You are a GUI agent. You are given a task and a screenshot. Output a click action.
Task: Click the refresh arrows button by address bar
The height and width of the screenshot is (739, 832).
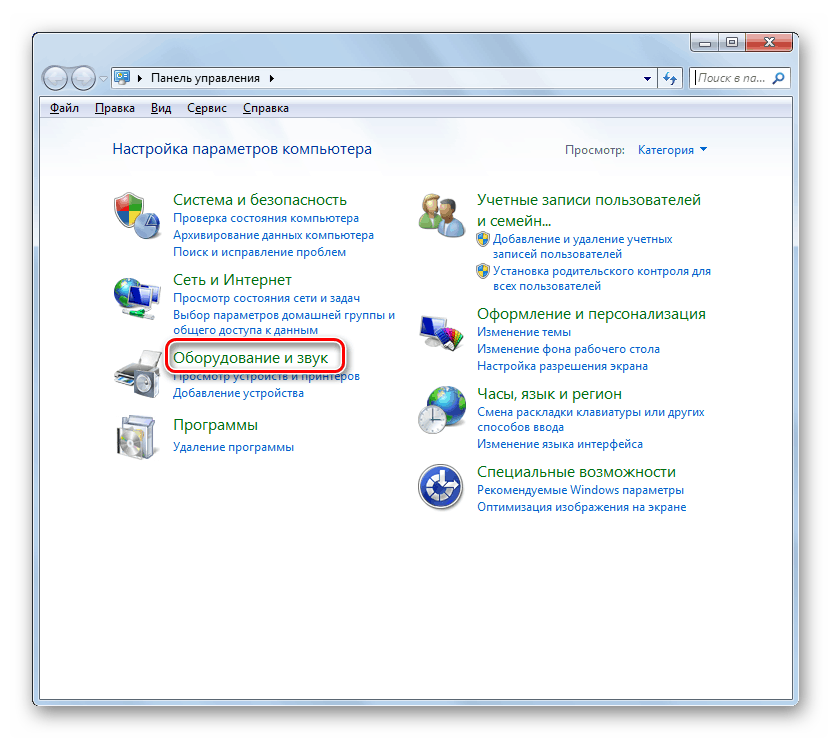click(x=671, y=78)
